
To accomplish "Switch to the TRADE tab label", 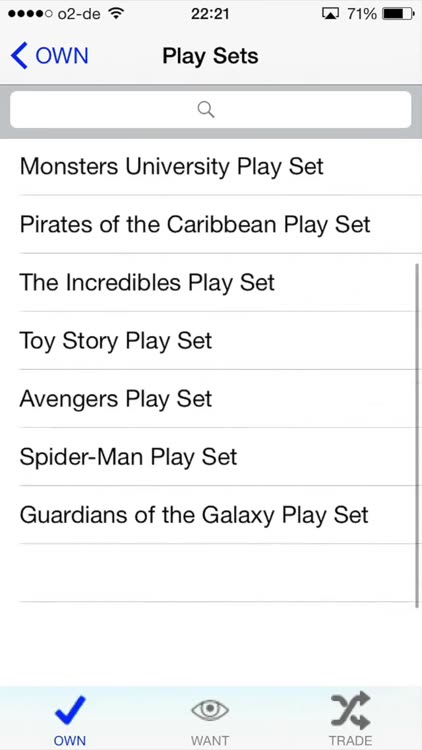I will [x=350, y=740].
